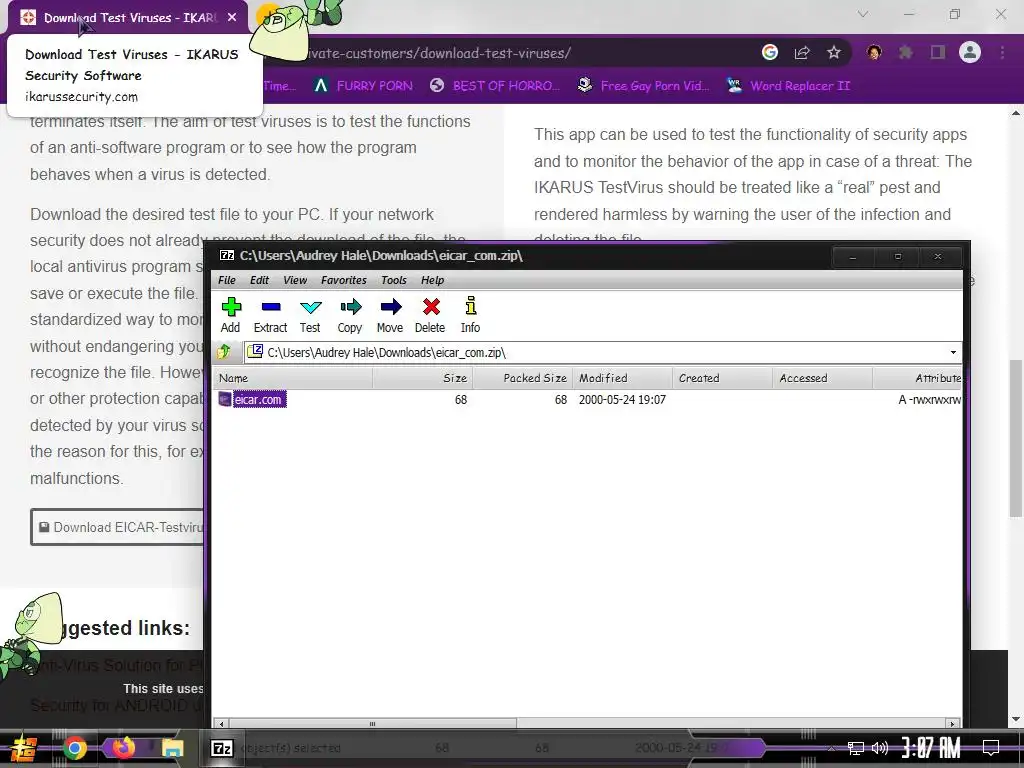The image size is (1024, 768).
Task: Show hidden system tray icons chevron
Action: 831,748
